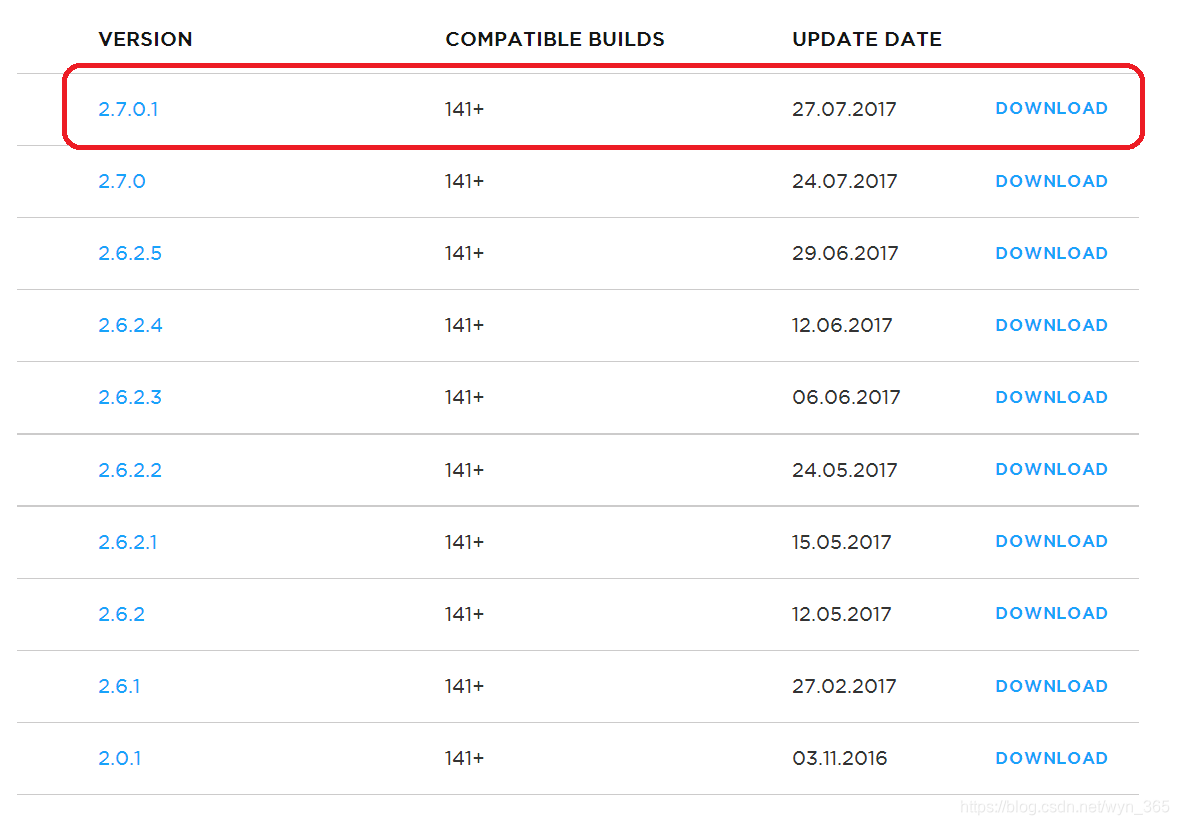Open version 2.6.2.2 link

tap(130, 470)
